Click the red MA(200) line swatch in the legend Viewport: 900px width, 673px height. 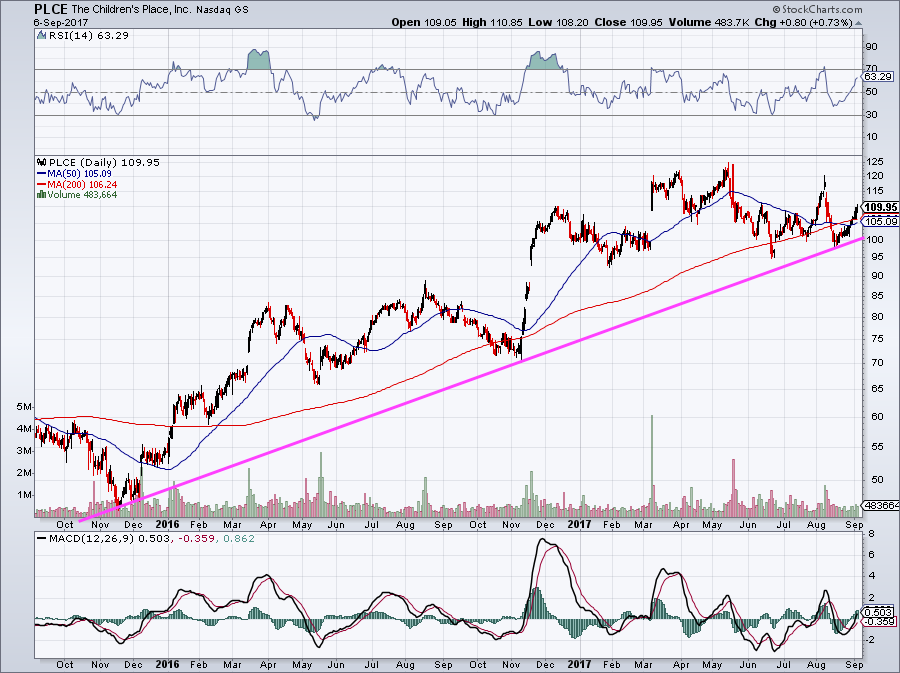point(41,184)
